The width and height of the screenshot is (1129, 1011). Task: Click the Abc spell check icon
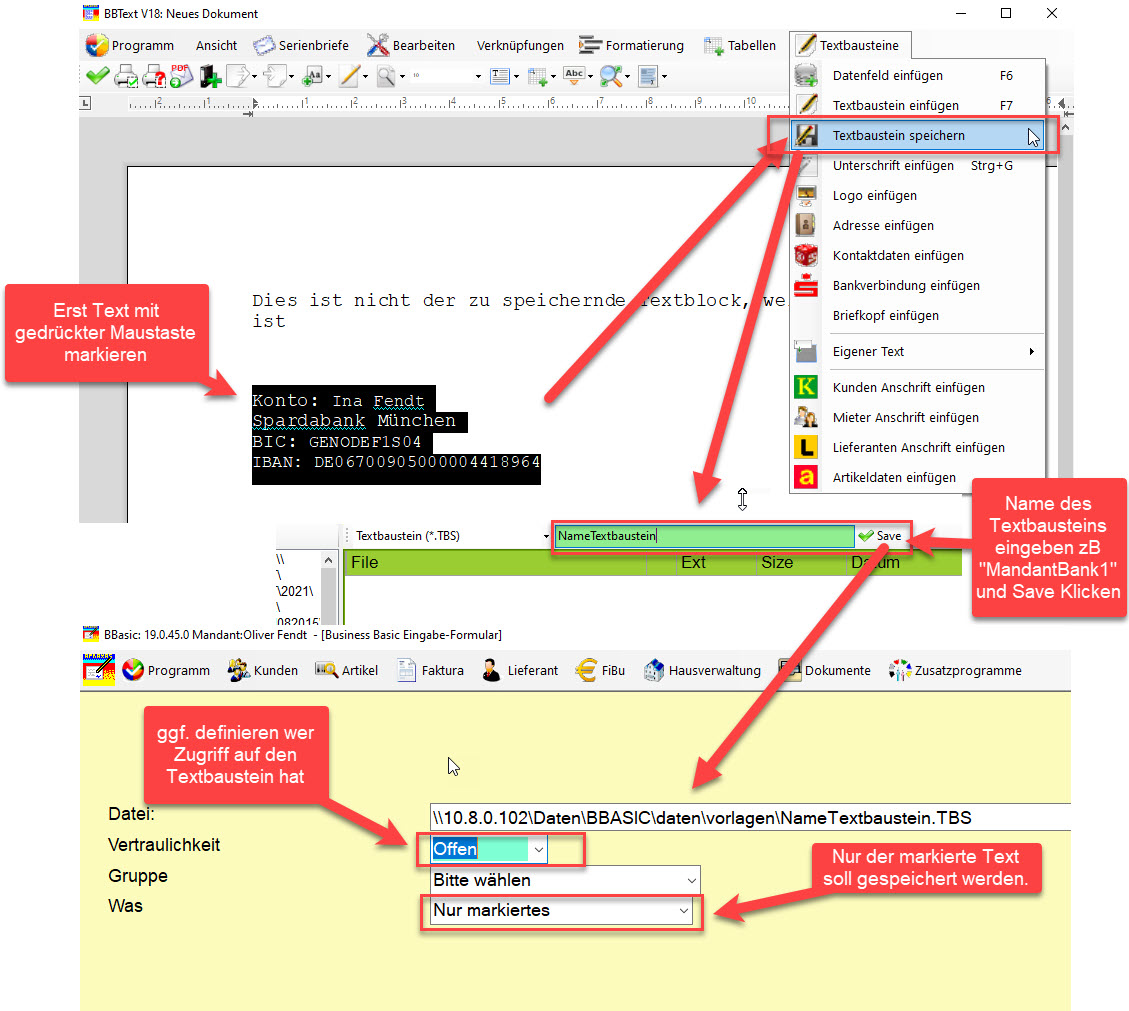click(574, 75)
